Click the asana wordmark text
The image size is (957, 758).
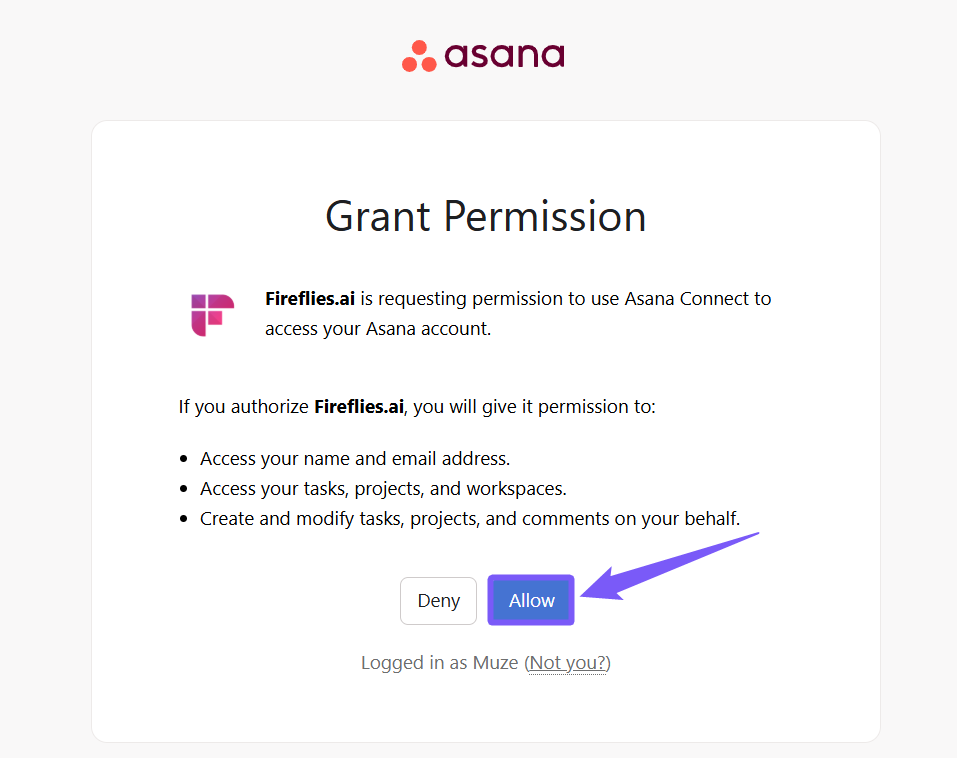click(x=504, y=54)
